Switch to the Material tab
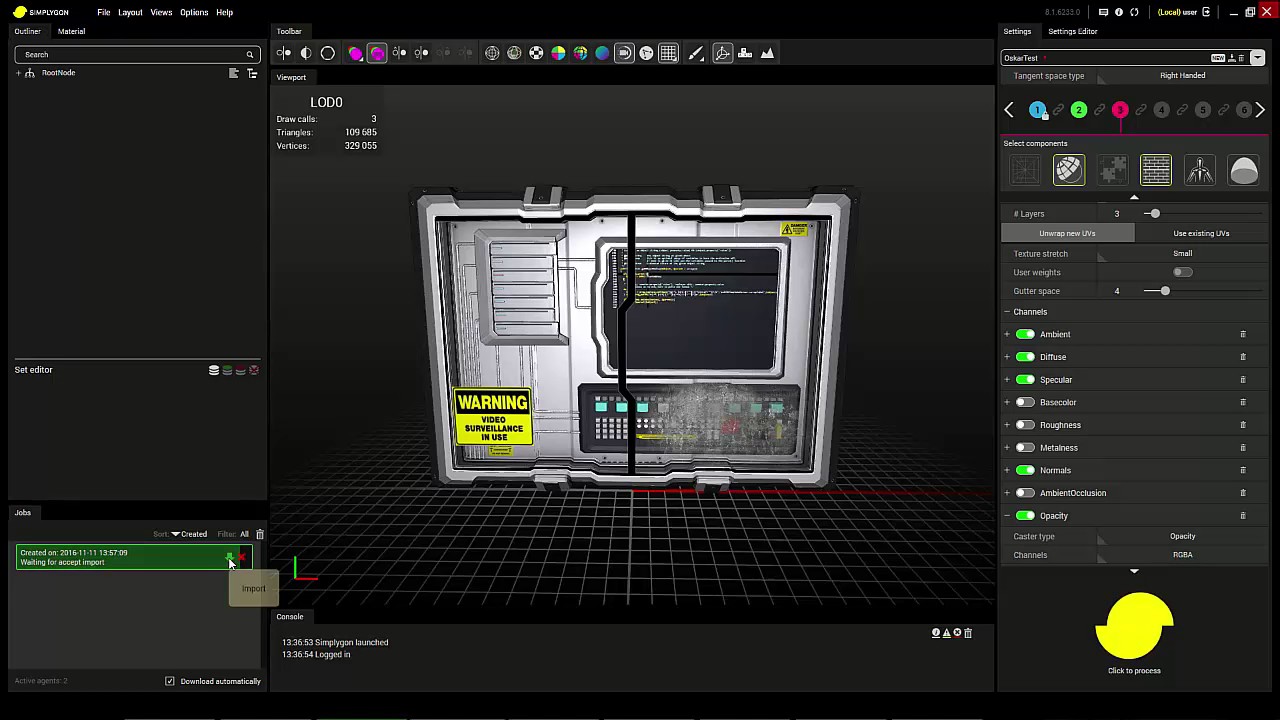The image size is (1280, 720). pos(71,32)
